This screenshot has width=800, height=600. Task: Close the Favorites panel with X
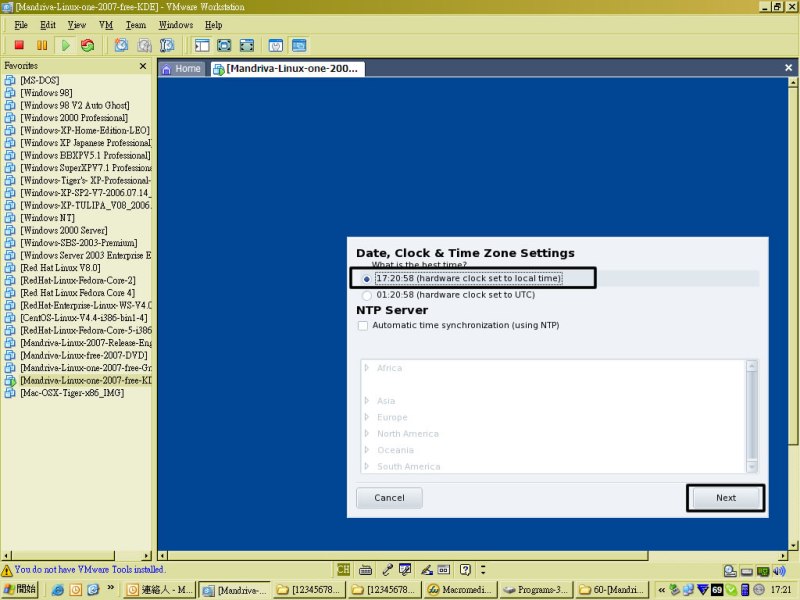tap(143, 66)
